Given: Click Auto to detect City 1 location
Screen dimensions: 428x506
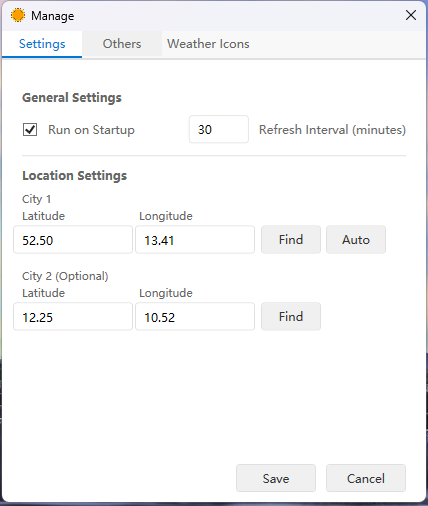Looking at the screenshot, I should click(356, 240).
